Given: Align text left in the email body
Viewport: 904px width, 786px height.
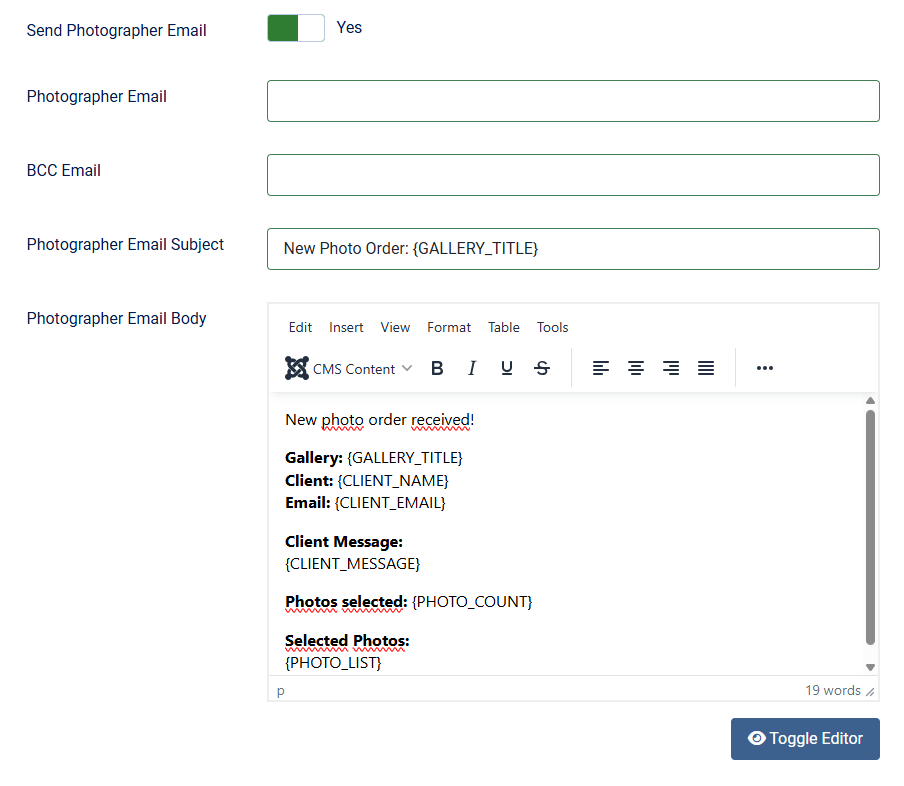Looking at the screenshot, I should (601, 368).
